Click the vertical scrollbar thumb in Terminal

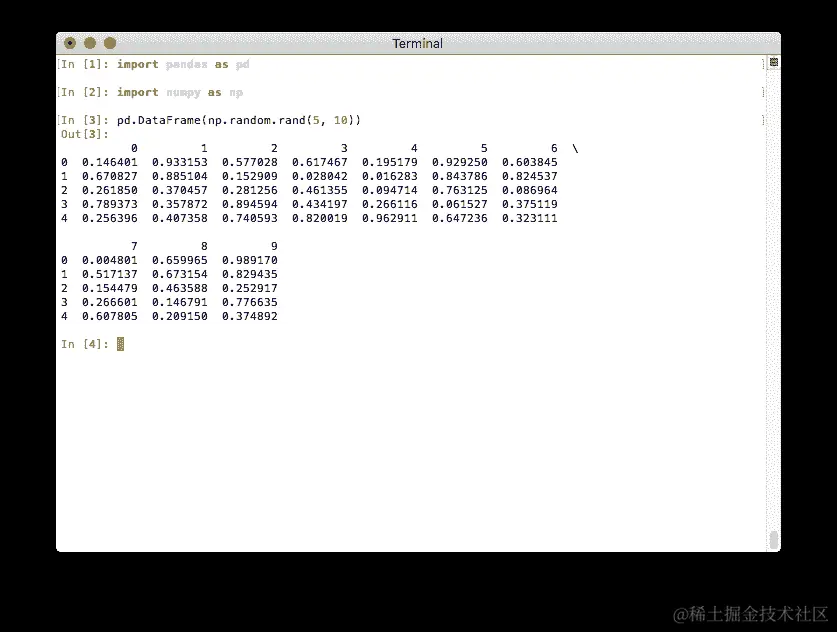[774, 540]
